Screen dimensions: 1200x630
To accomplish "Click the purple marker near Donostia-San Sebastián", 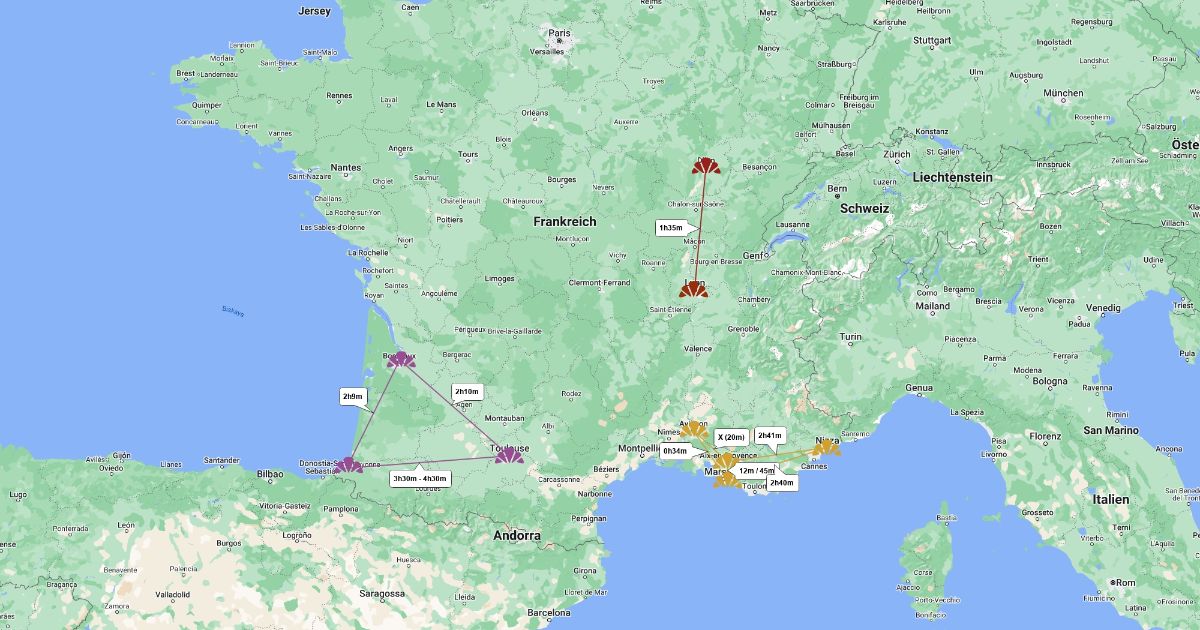I will tap(348, 465).
